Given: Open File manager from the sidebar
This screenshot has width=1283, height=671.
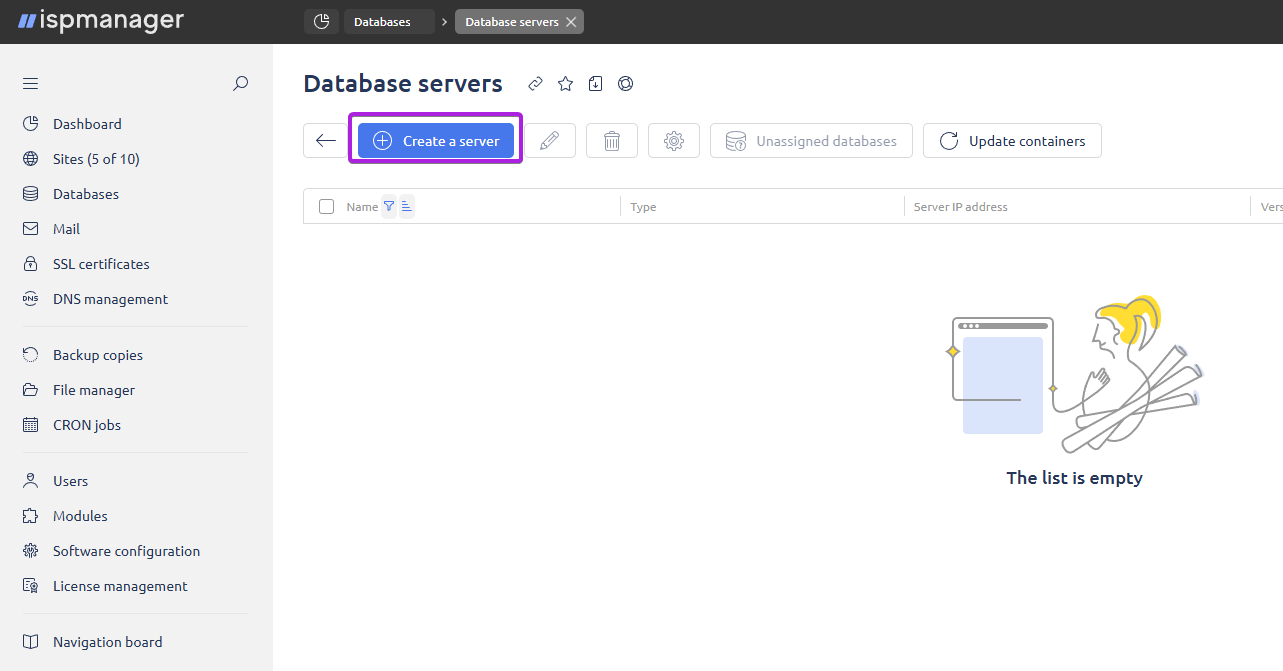Looking at the screenshot, I should coord(93,390).
